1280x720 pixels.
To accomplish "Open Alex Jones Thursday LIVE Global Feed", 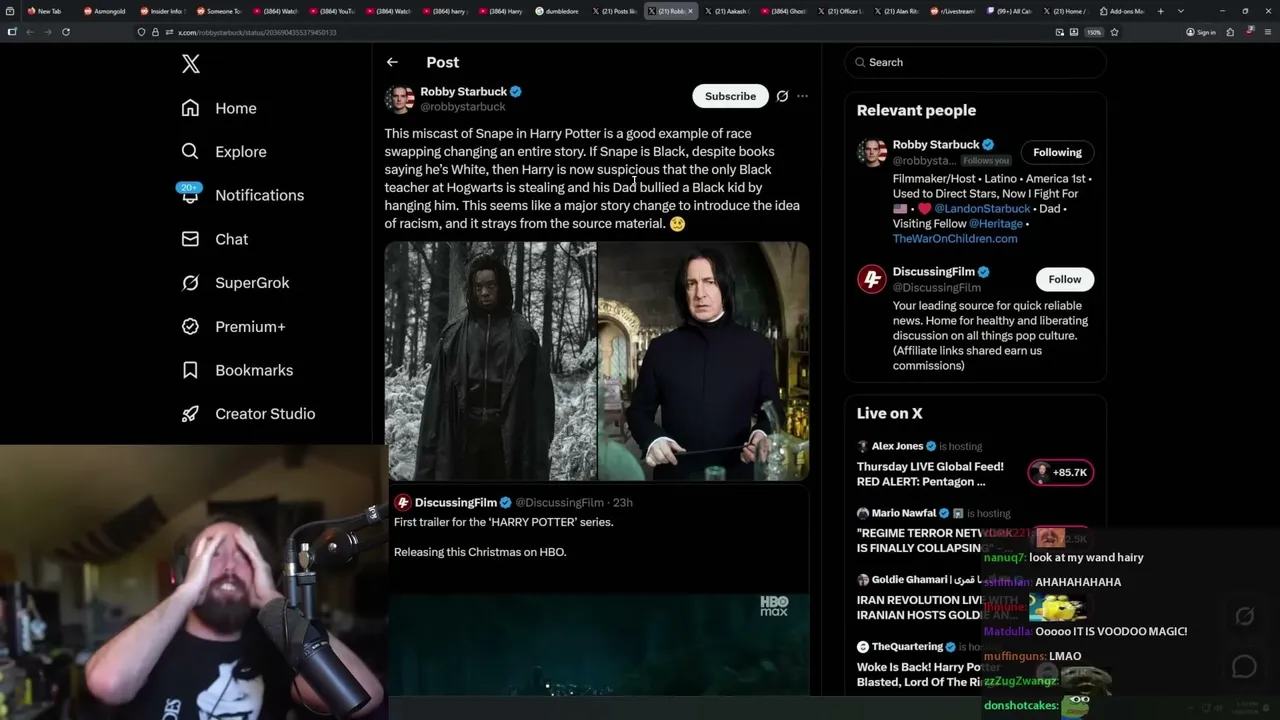I will click(x=930, y=474).
